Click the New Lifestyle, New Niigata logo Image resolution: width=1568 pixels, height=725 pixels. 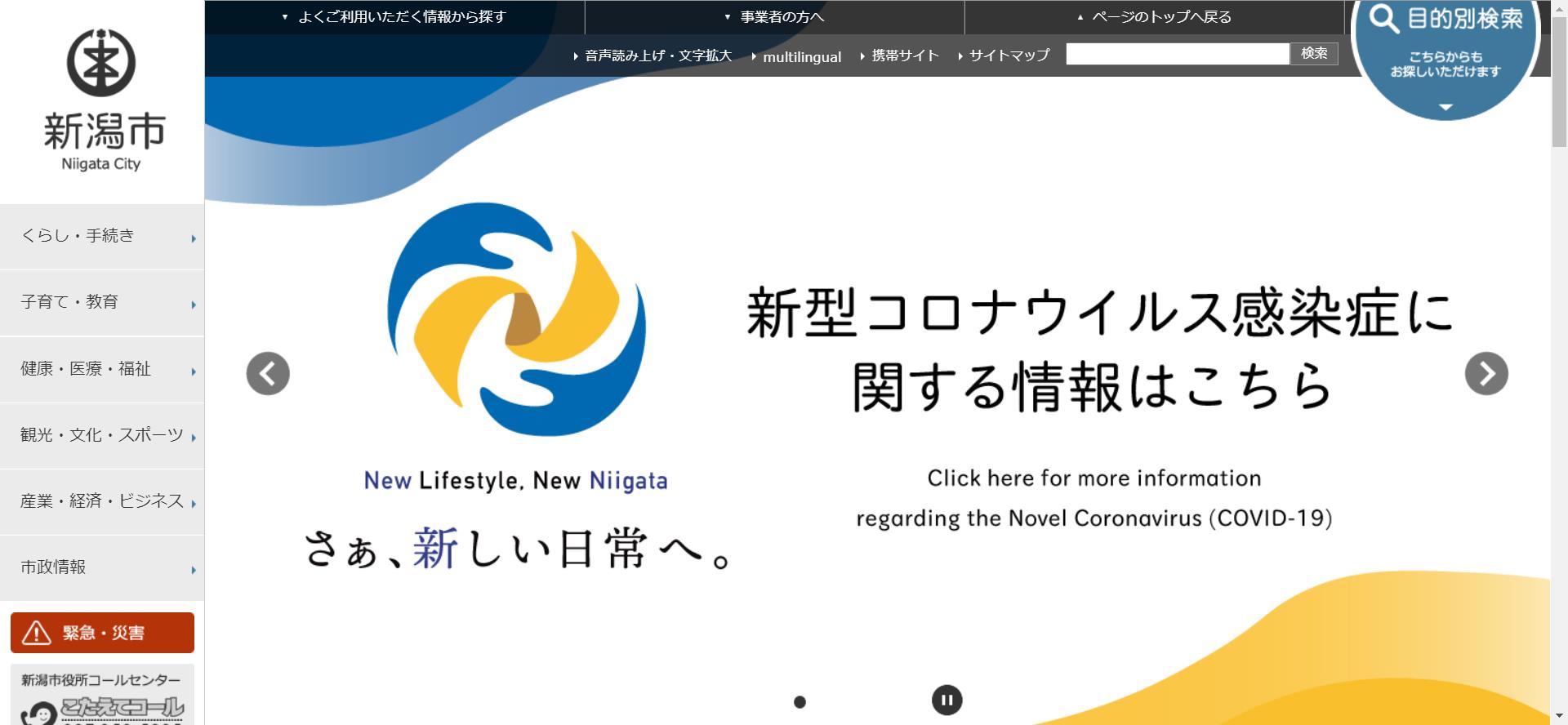[516, 347]
